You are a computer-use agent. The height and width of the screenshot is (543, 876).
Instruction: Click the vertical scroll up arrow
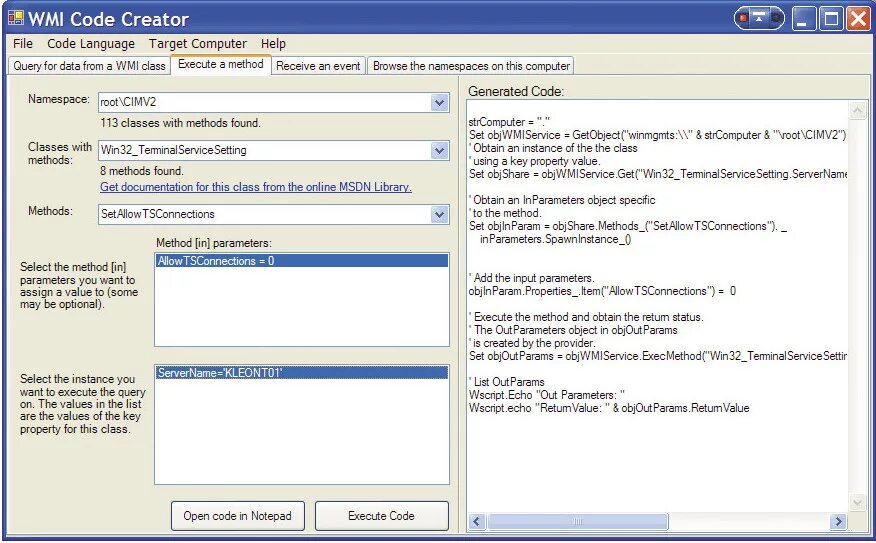tap(857, 111)
